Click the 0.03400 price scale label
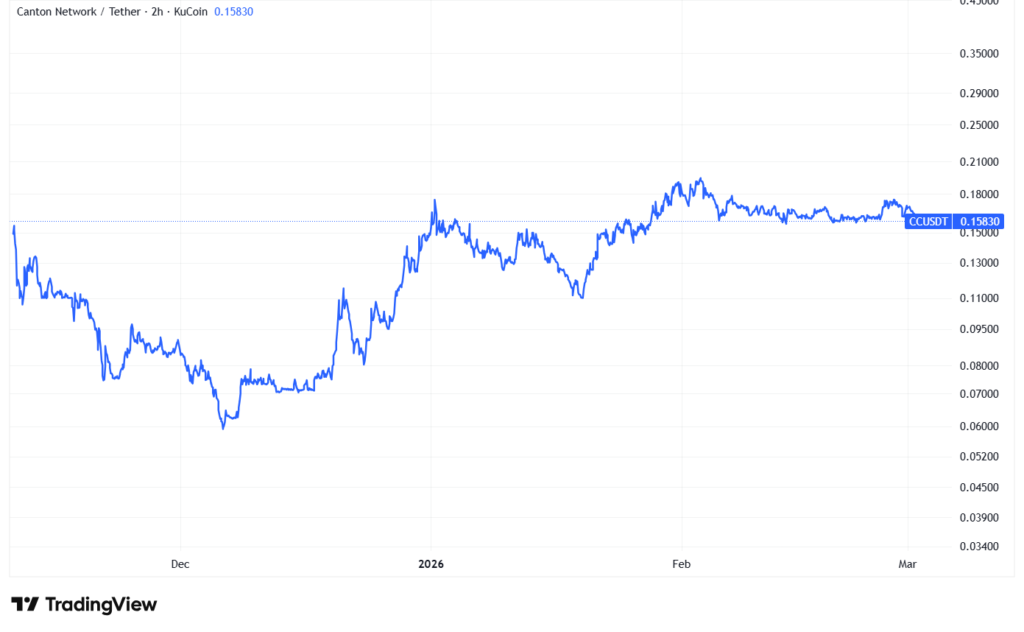 tap(978, 547)
